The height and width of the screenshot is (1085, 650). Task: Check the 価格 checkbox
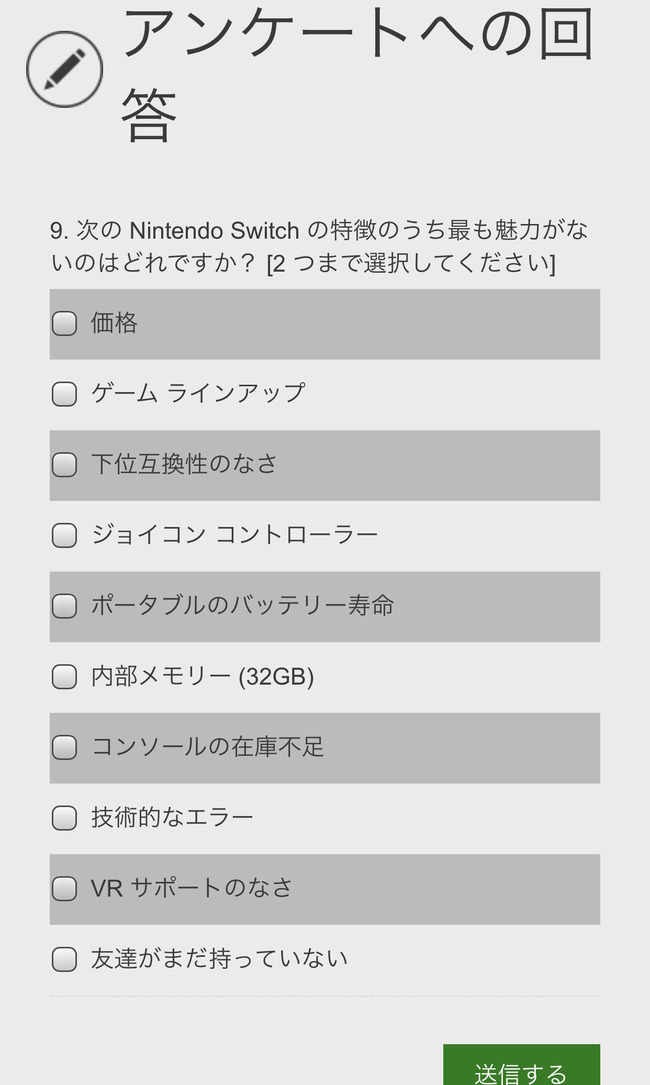(x=64, y=323)
